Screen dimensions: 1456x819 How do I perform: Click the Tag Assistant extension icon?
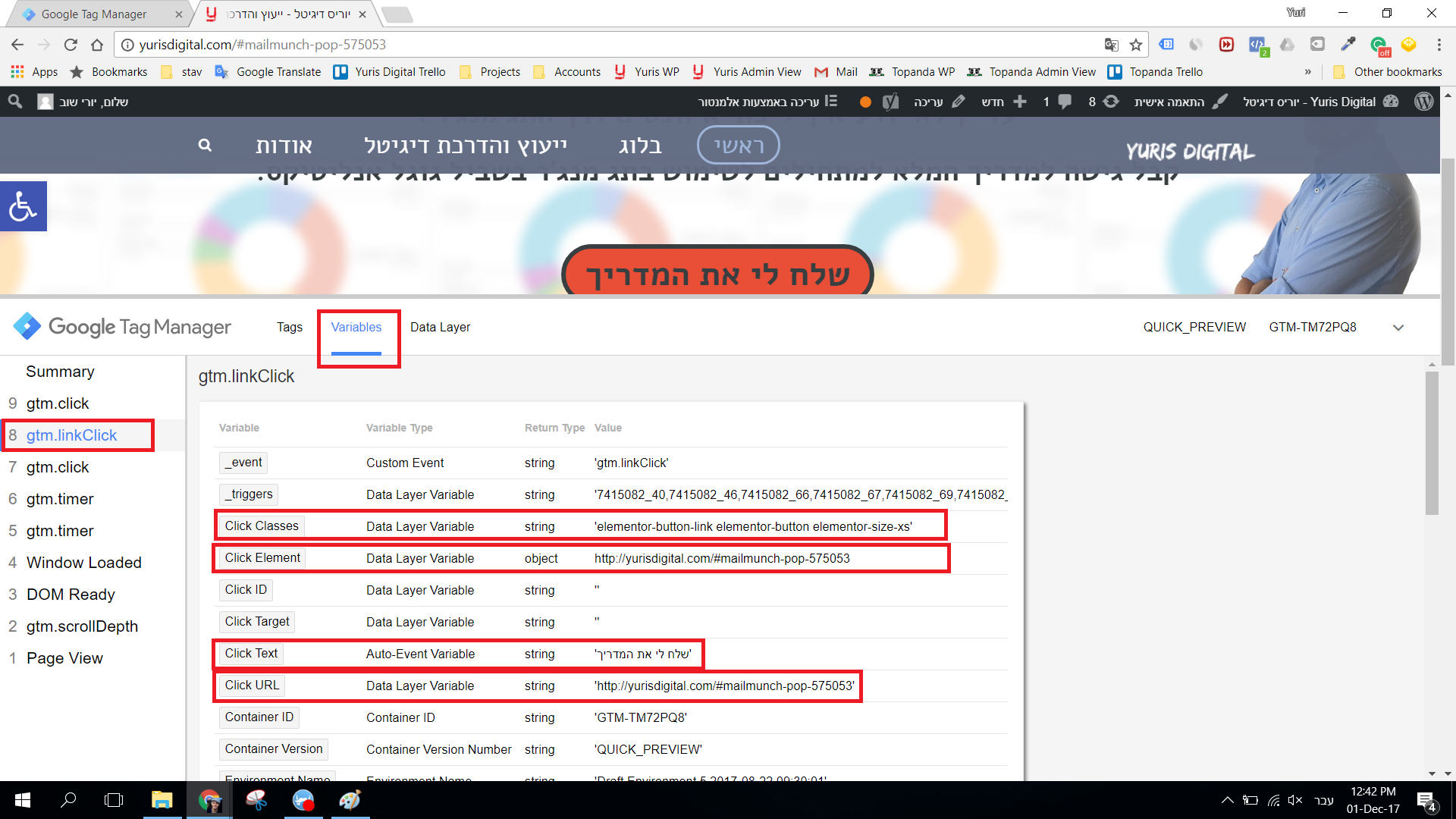click(x=1166, y=45)
